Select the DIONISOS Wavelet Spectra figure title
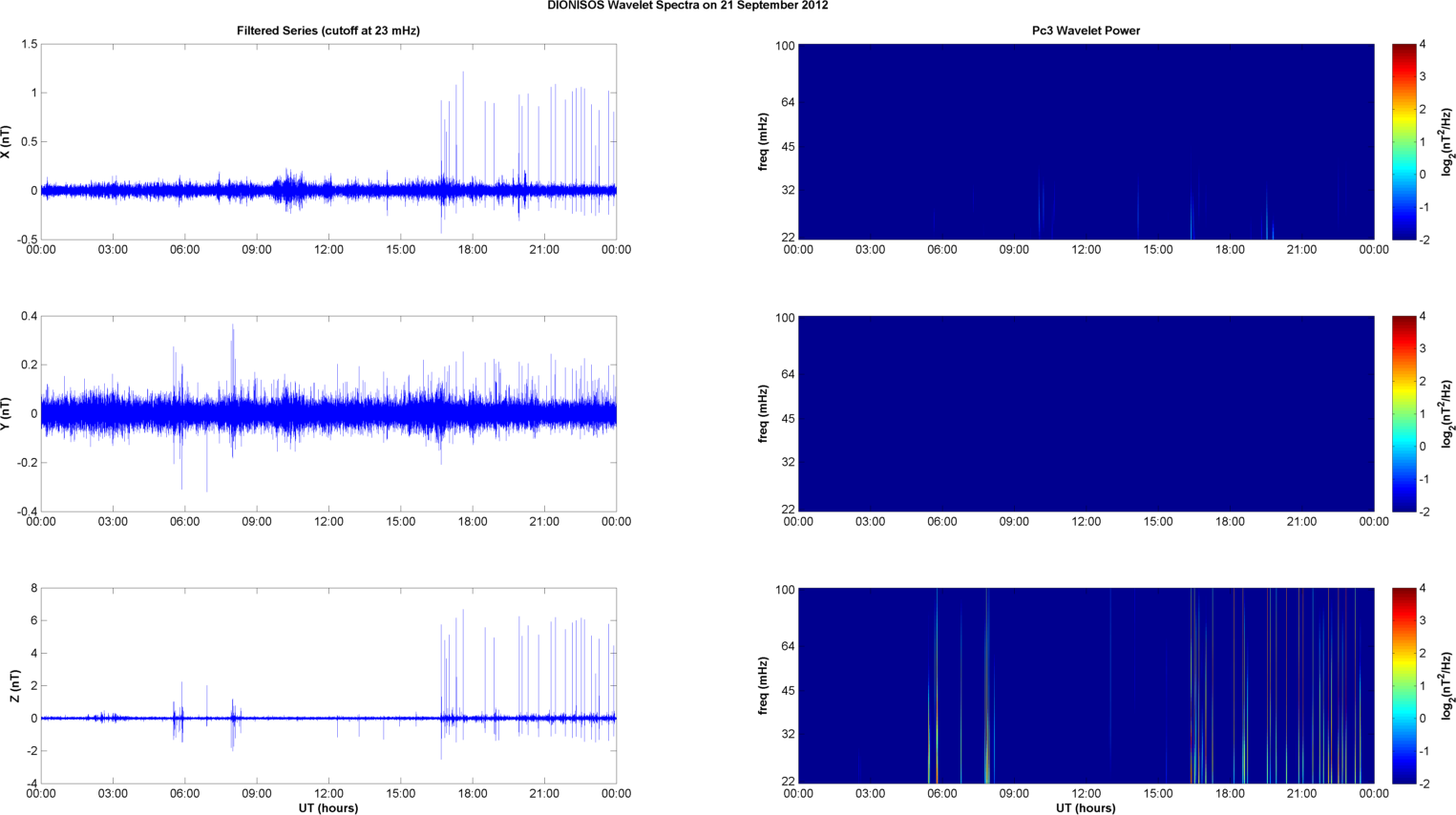Screen dimensions: 1456x815 [x=687, y=6]
